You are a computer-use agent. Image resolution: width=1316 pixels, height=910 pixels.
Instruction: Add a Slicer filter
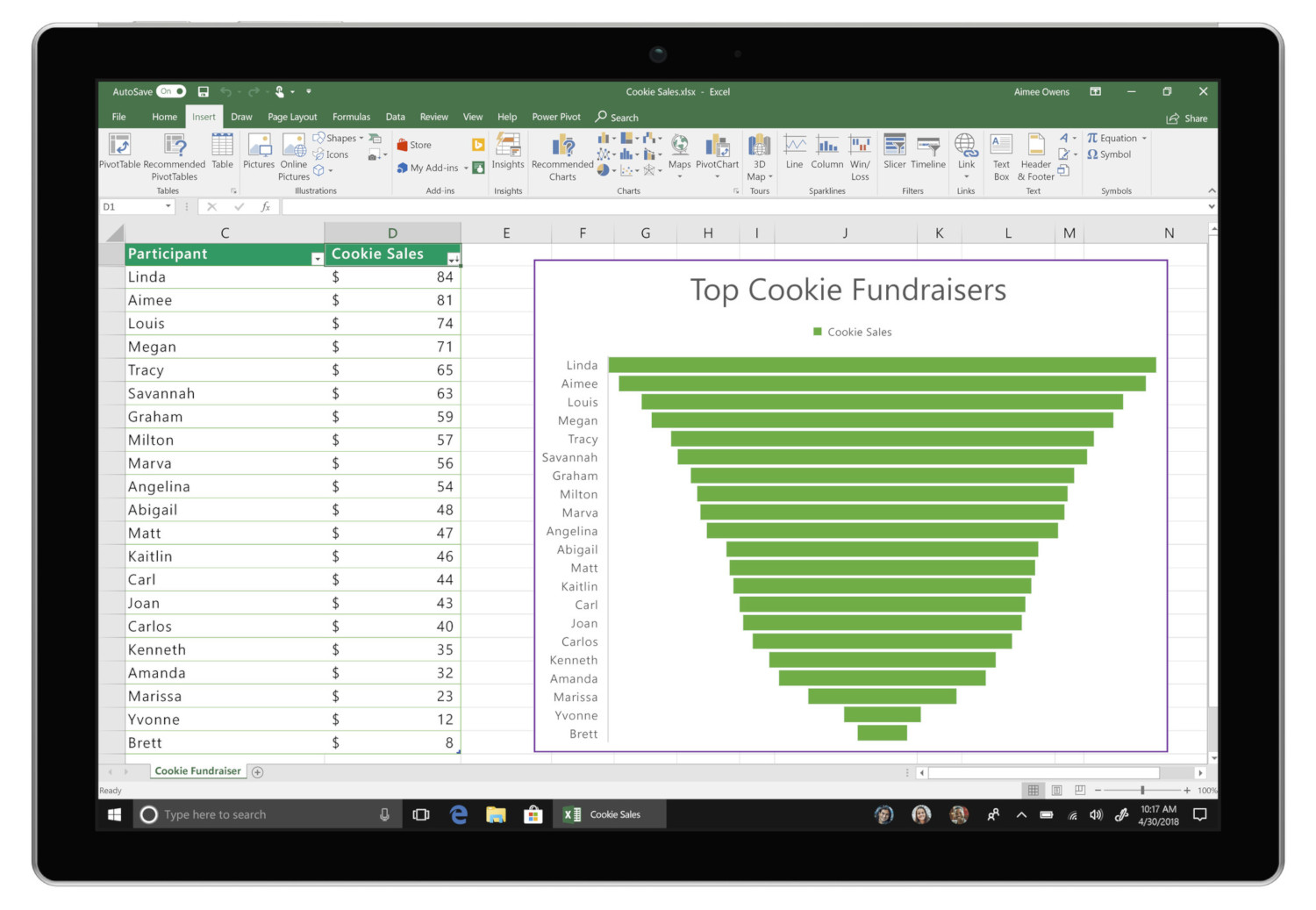[895, 151]
